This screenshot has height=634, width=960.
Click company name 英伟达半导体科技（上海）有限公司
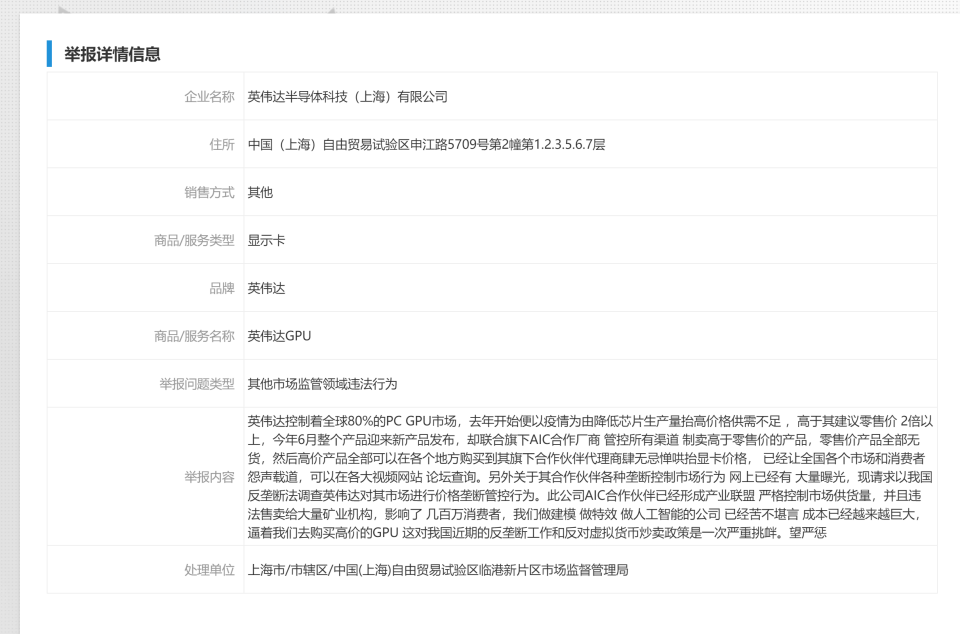pos(347,97)
